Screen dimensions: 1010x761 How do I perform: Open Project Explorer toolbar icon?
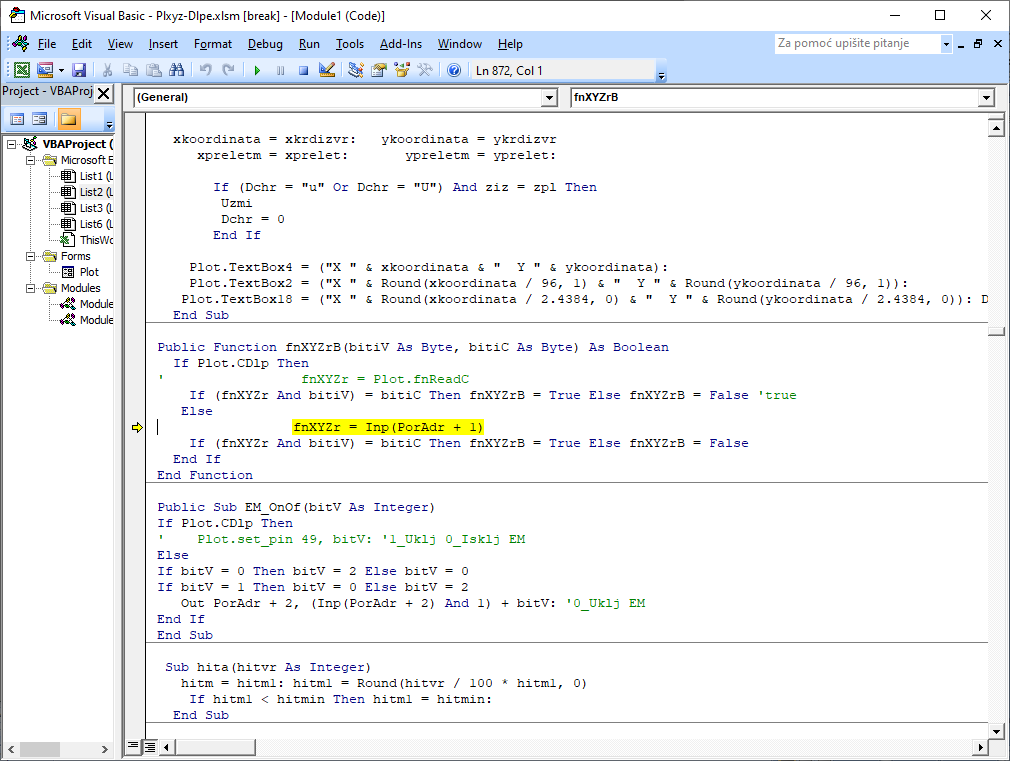click(356, 70)
